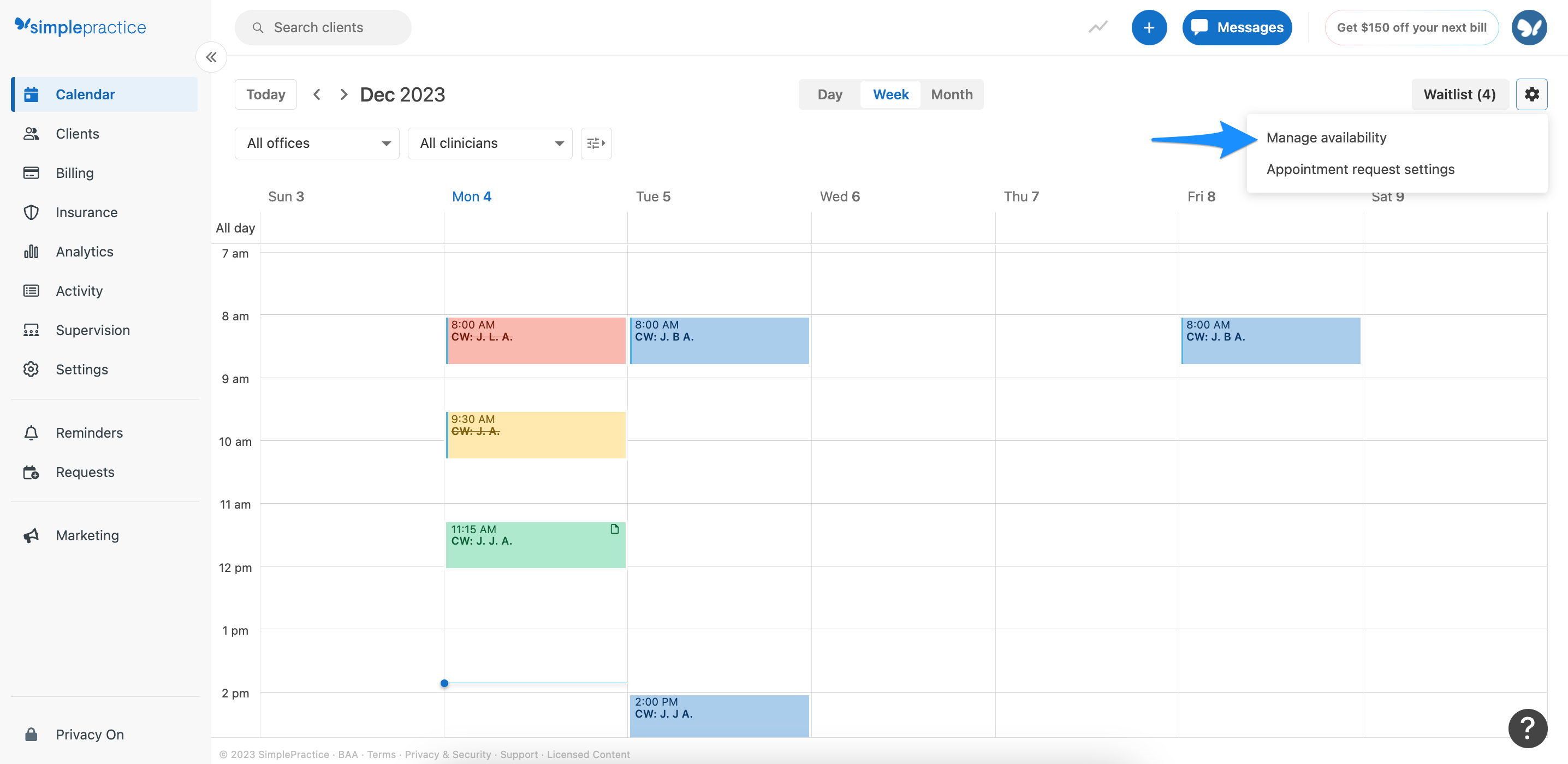
Task: Open the All offices dropdown
Action: [316, 143]
